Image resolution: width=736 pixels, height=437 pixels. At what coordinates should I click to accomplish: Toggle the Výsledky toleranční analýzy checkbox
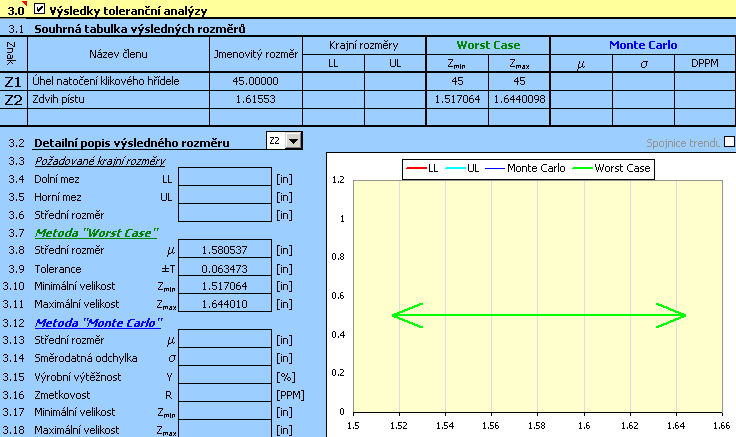coord(39,8)
